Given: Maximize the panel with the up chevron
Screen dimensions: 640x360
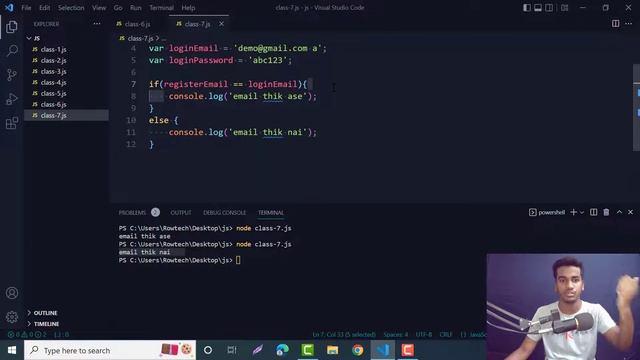Looking at the screenshot, I should [619, 212].
